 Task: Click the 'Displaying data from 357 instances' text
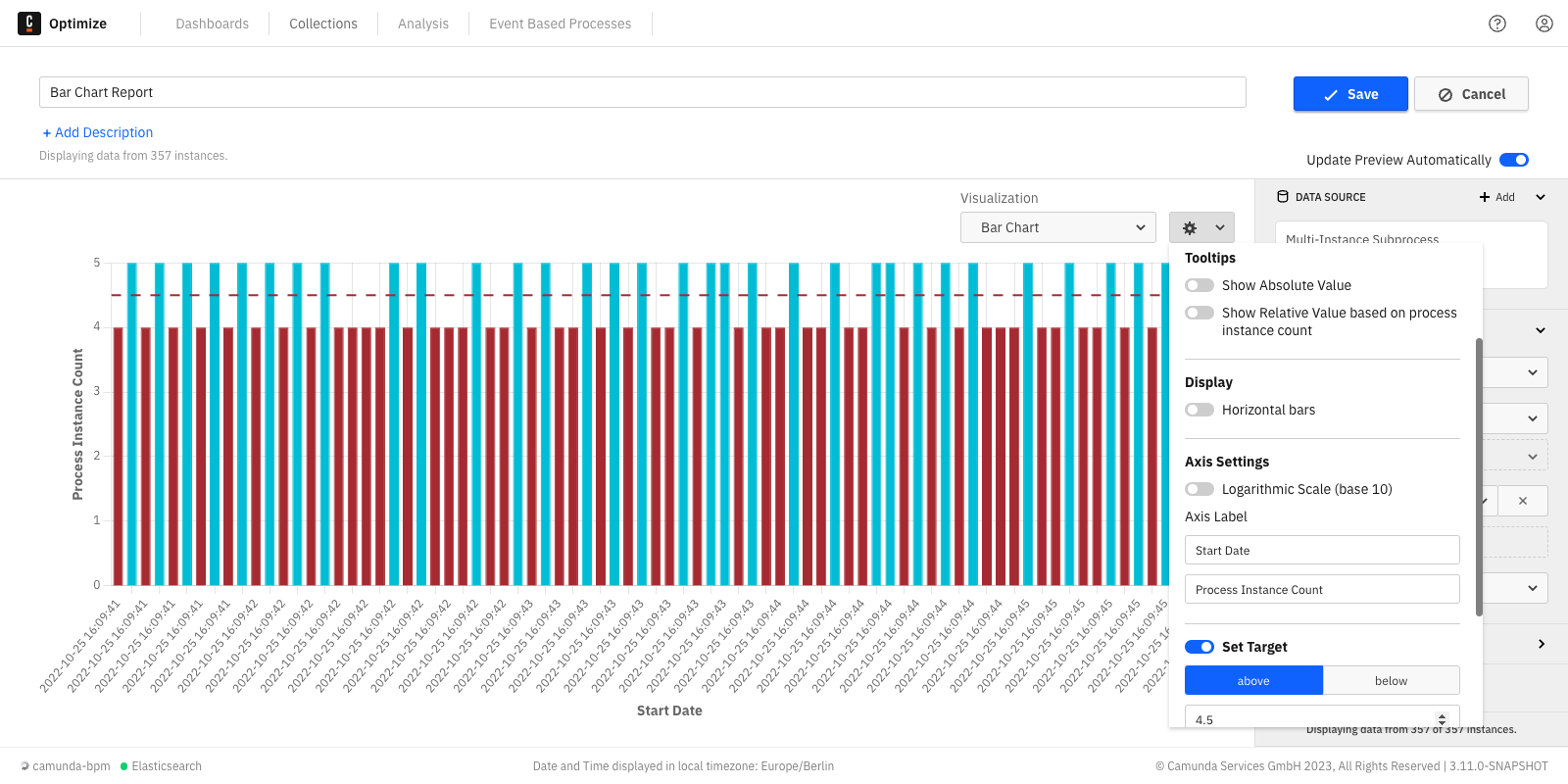tap(133, 156)
